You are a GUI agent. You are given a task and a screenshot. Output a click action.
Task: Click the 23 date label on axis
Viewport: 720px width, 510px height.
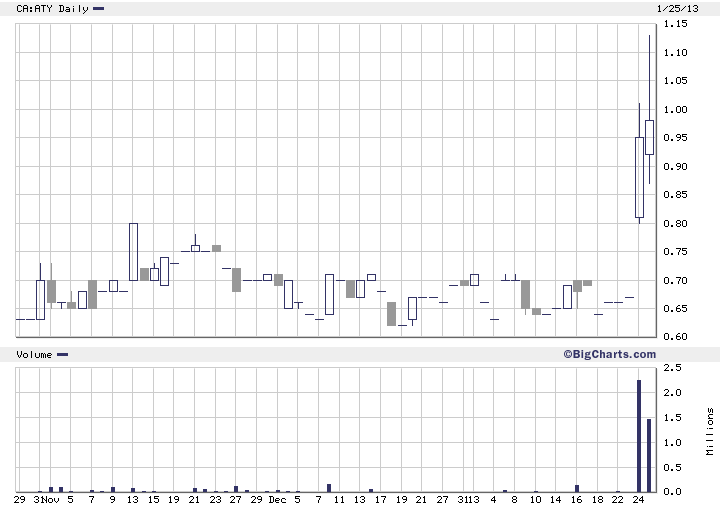tap(215, 499)
